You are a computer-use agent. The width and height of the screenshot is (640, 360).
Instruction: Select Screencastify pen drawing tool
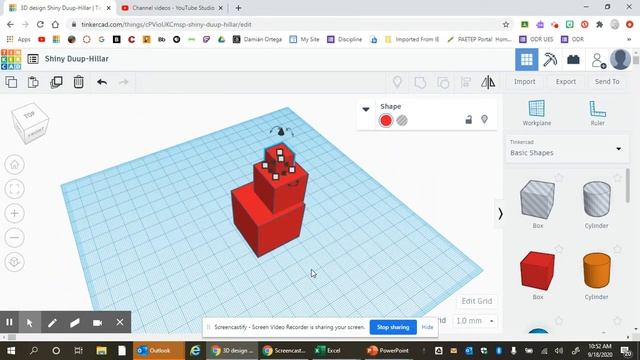coord(52,322)
